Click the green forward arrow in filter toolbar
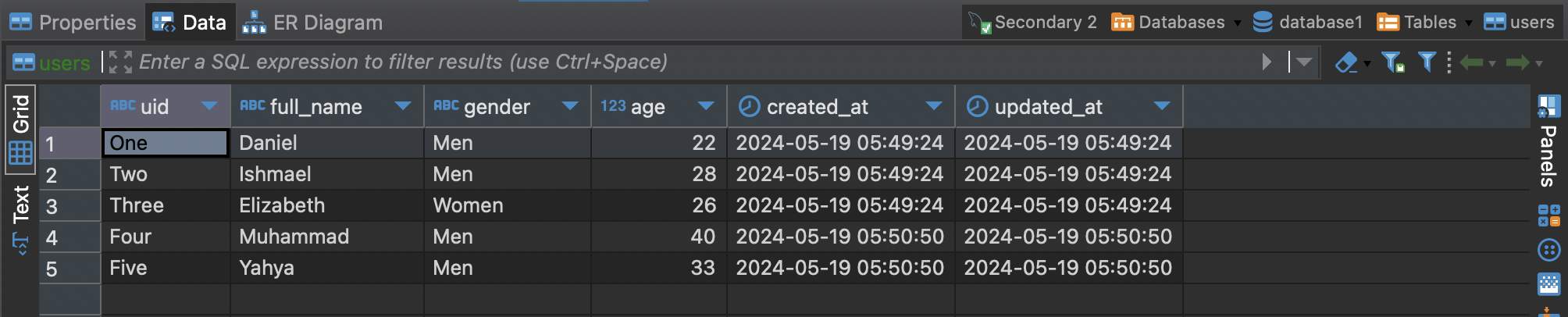This screenshot has width=1568, height=317. [x=1518, y=62]
